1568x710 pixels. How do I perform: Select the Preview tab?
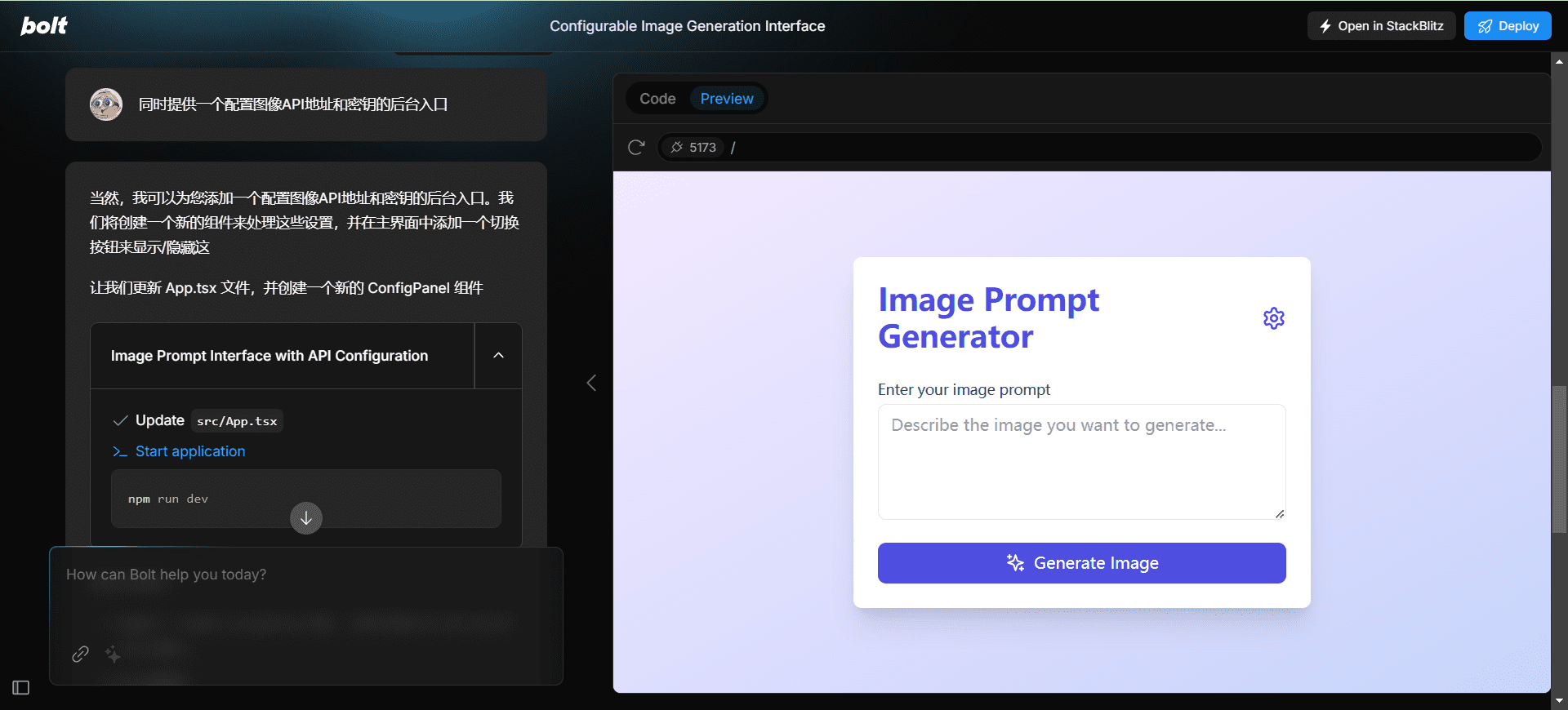(726, 99)
